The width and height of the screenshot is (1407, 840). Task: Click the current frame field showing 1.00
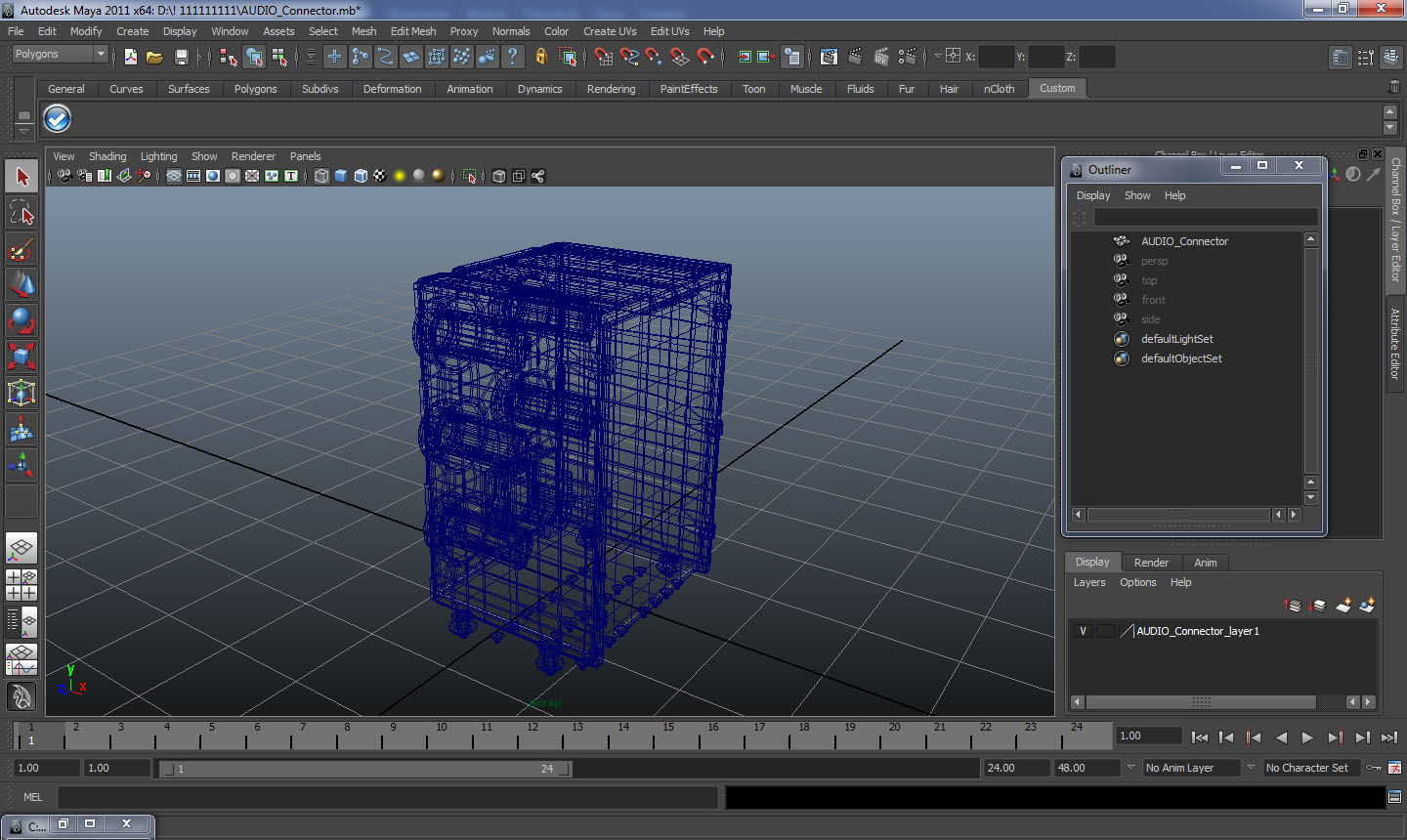(1149, 735)
